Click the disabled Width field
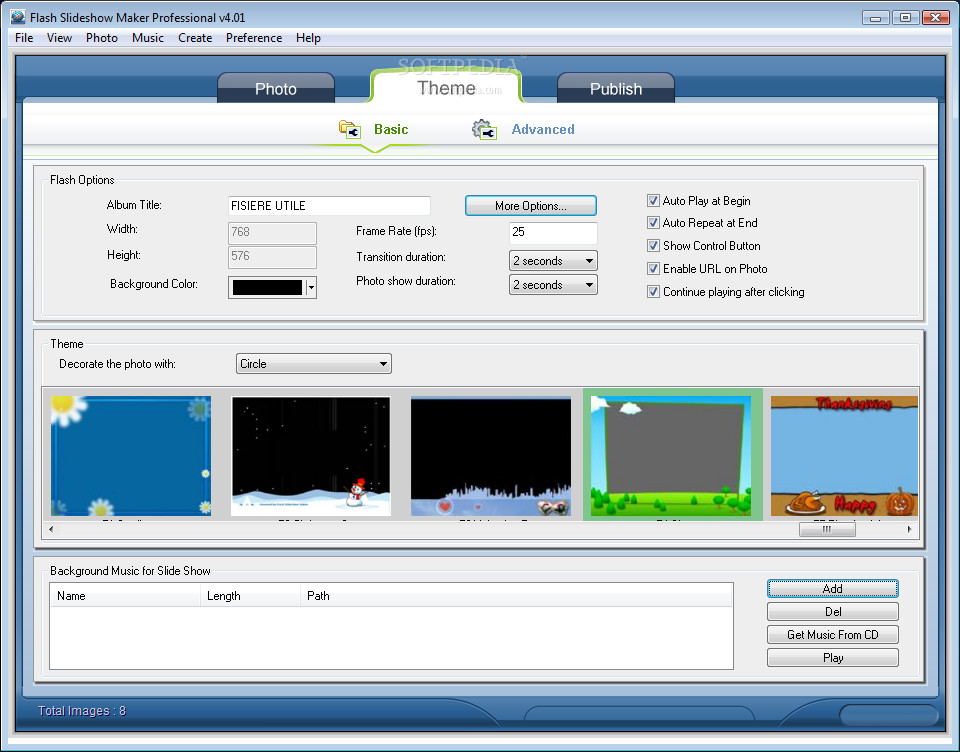Screen dimensions: 960x752 coord(272,232)
